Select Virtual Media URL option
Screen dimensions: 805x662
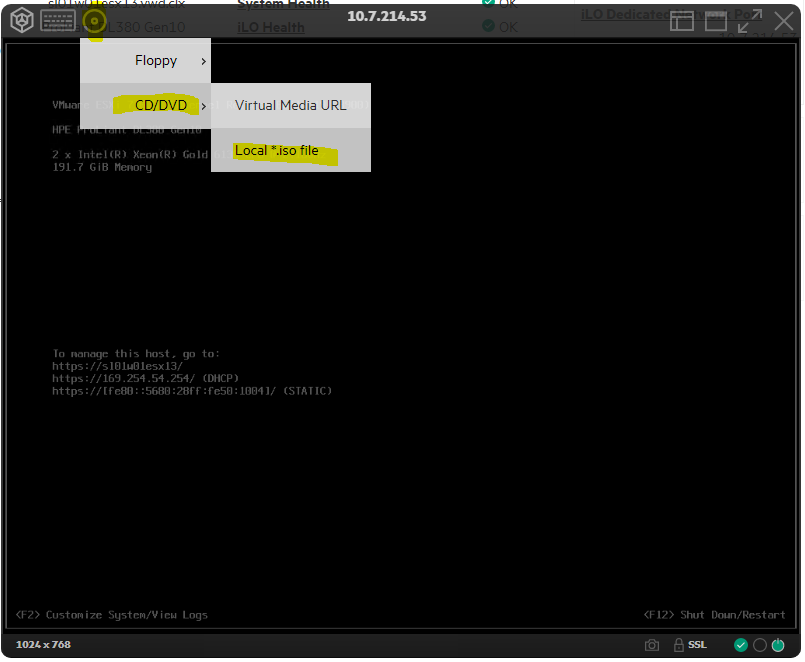[291, 105]
